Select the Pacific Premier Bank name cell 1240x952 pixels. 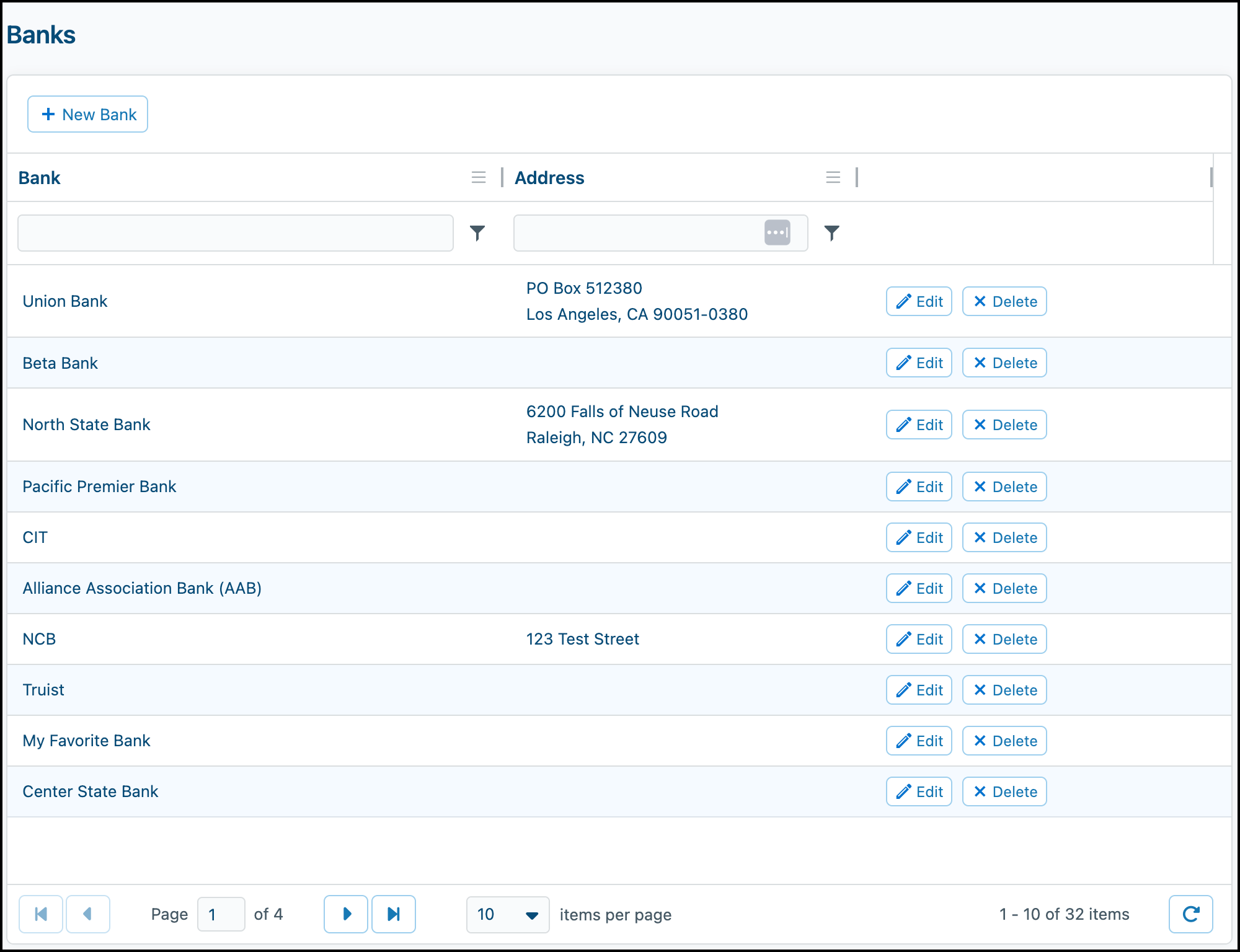tap(100, 487)
